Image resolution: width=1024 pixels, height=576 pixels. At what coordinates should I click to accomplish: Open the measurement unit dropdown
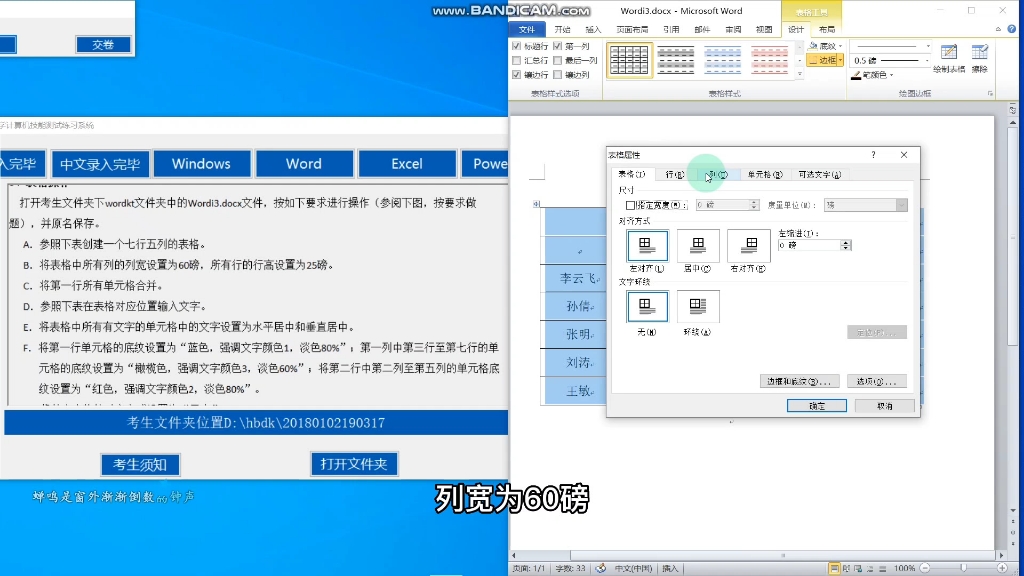pyautogui.click(x=901, y=204)
